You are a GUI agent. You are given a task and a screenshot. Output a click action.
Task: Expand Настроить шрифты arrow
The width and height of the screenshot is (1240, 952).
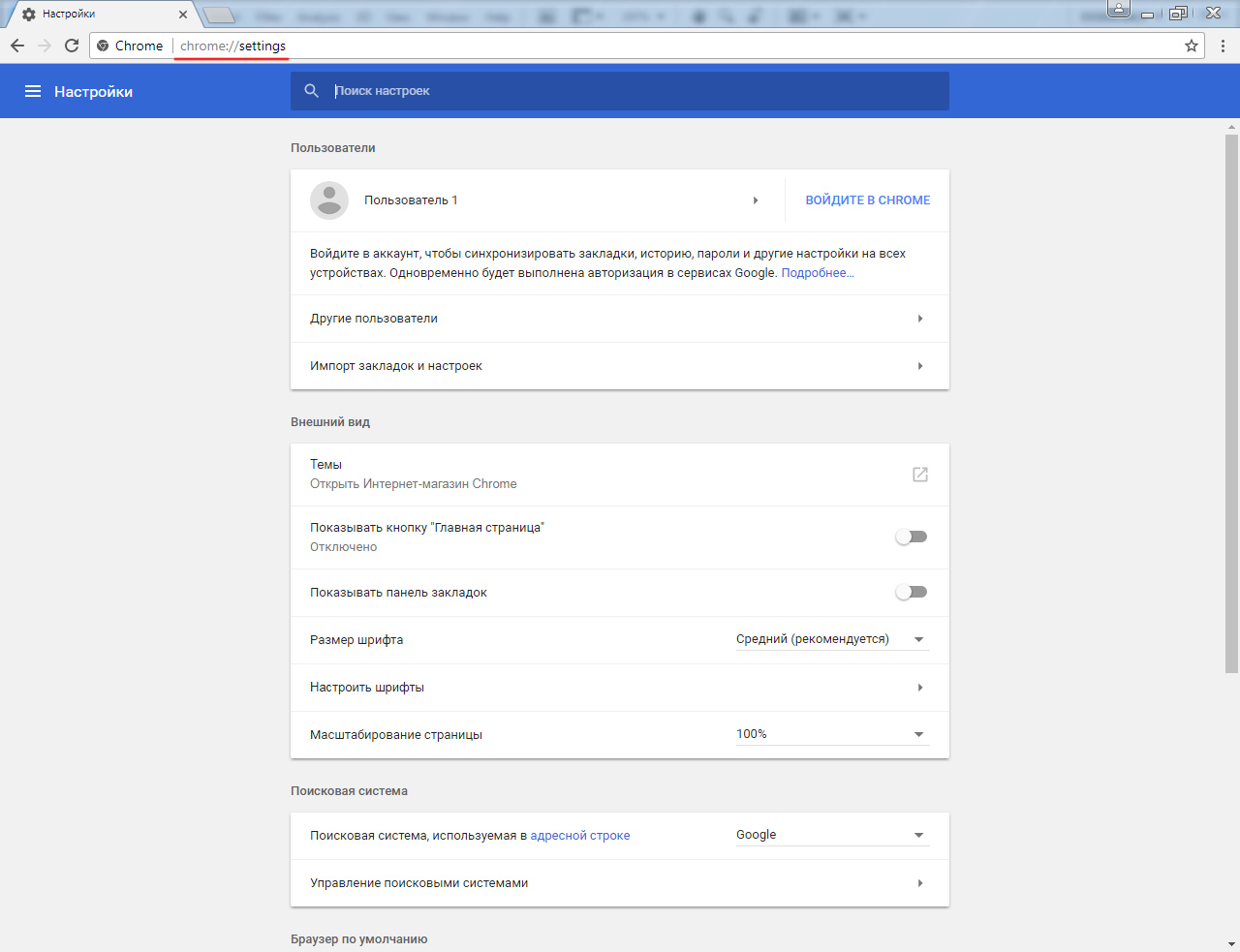920,688
